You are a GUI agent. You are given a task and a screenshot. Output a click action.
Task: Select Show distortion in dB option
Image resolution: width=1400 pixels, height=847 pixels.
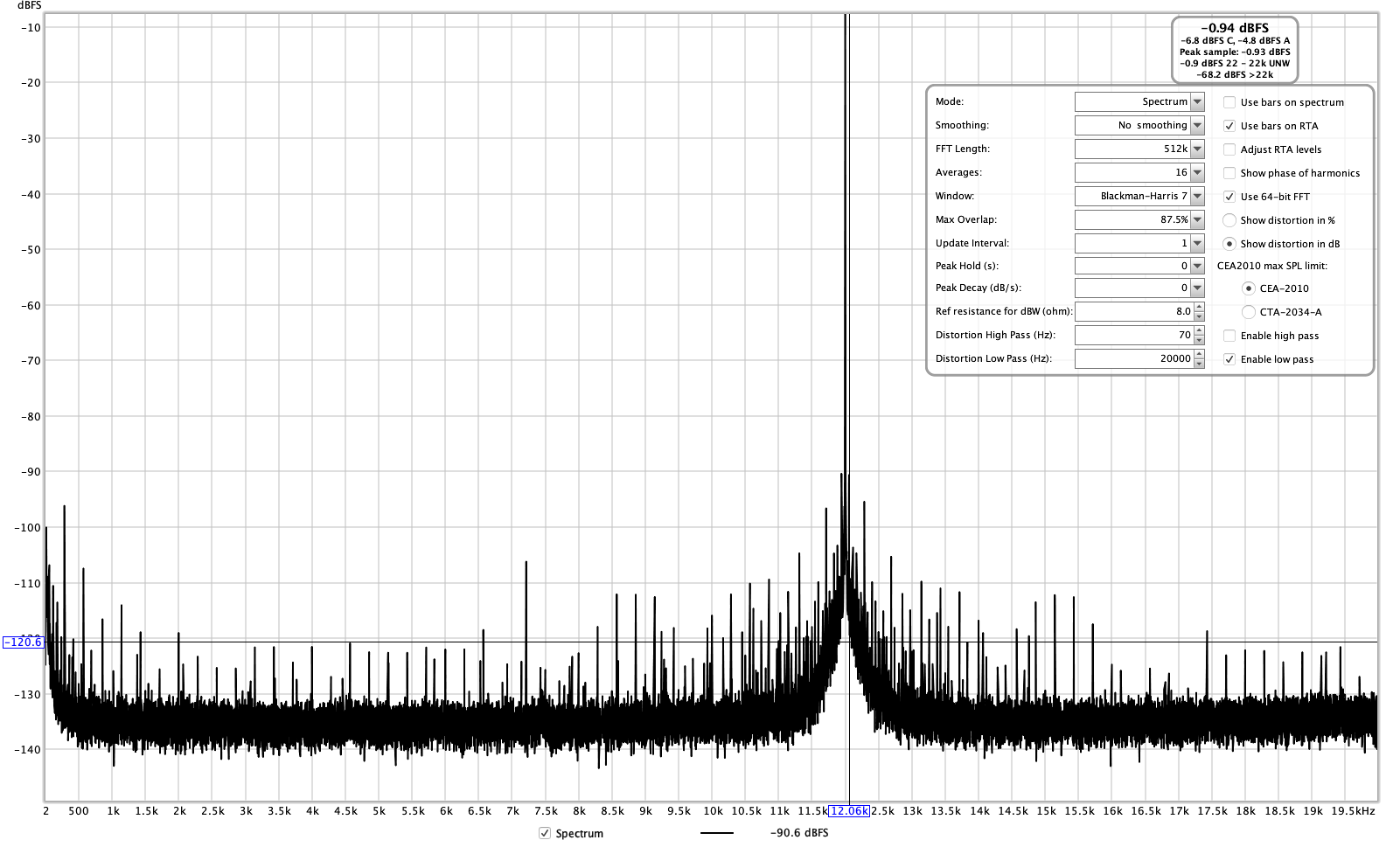pos(1229,244)
